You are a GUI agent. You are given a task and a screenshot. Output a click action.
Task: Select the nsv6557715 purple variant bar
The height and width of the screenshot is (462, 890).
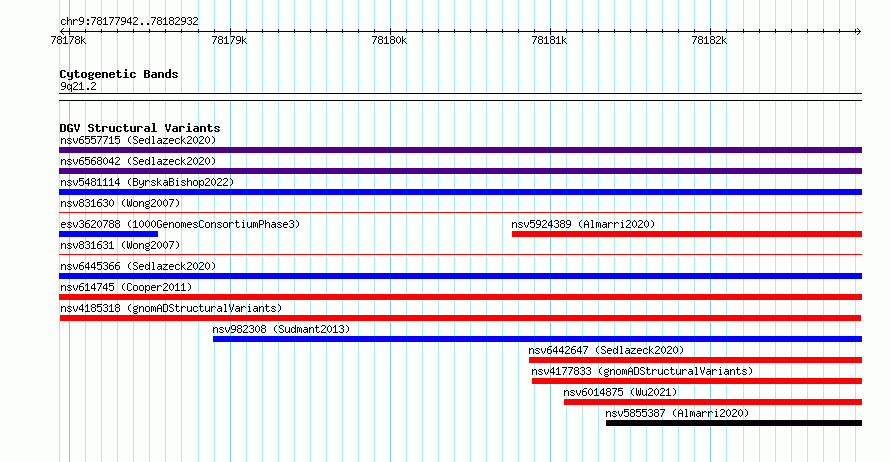460,150
